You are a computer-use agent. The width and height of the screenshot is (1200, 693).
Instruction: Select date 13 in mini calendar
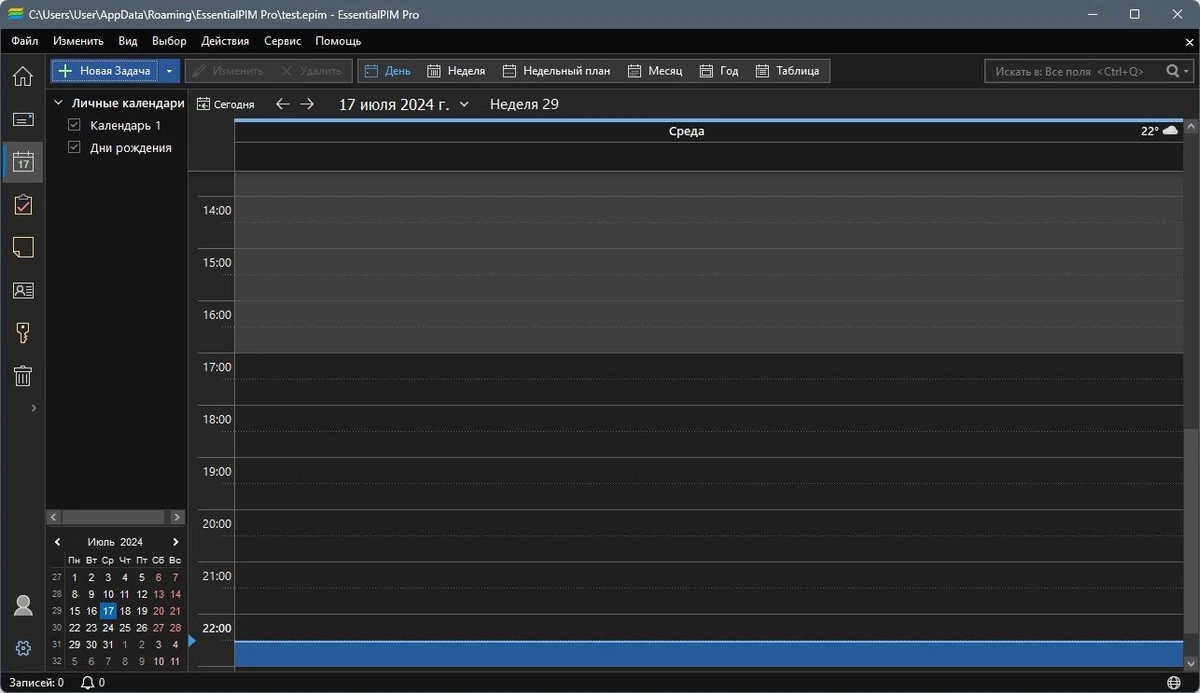(158, 594)
